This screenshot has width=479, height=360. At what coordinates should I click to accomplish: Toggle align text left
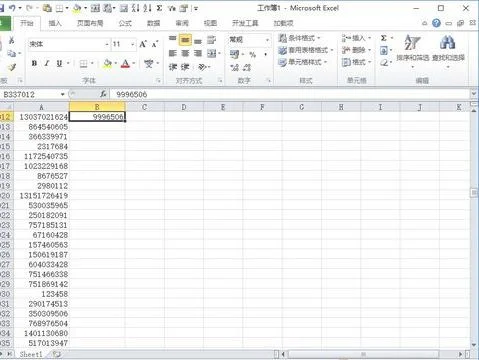click(x=172, y=53)
